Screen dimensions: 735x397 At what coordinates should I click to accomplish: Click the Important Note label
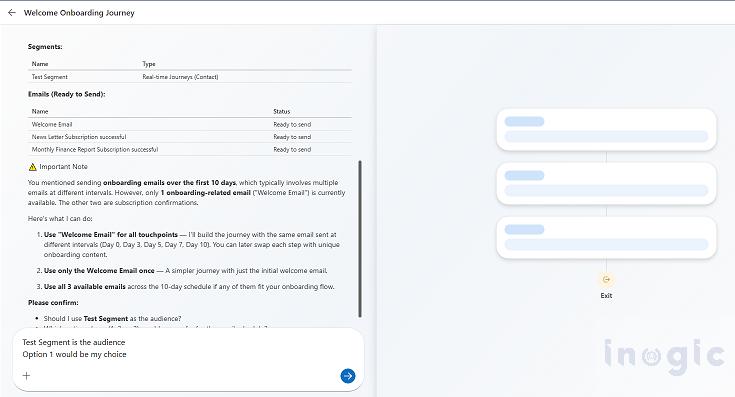coord(63,167)
